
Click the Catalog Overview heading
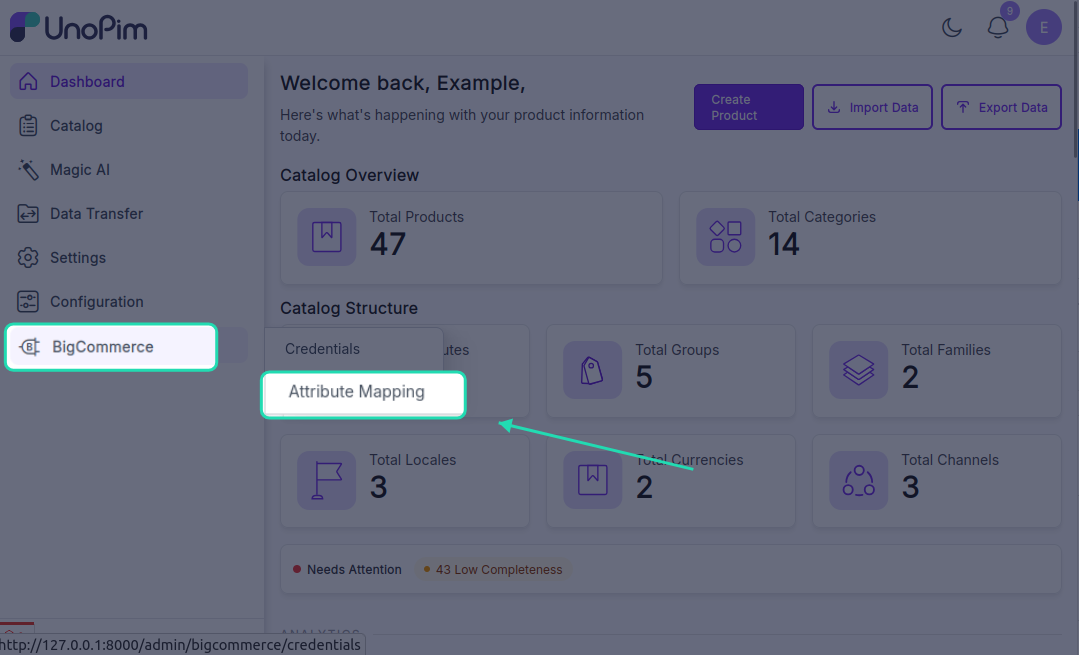(350, 175)
